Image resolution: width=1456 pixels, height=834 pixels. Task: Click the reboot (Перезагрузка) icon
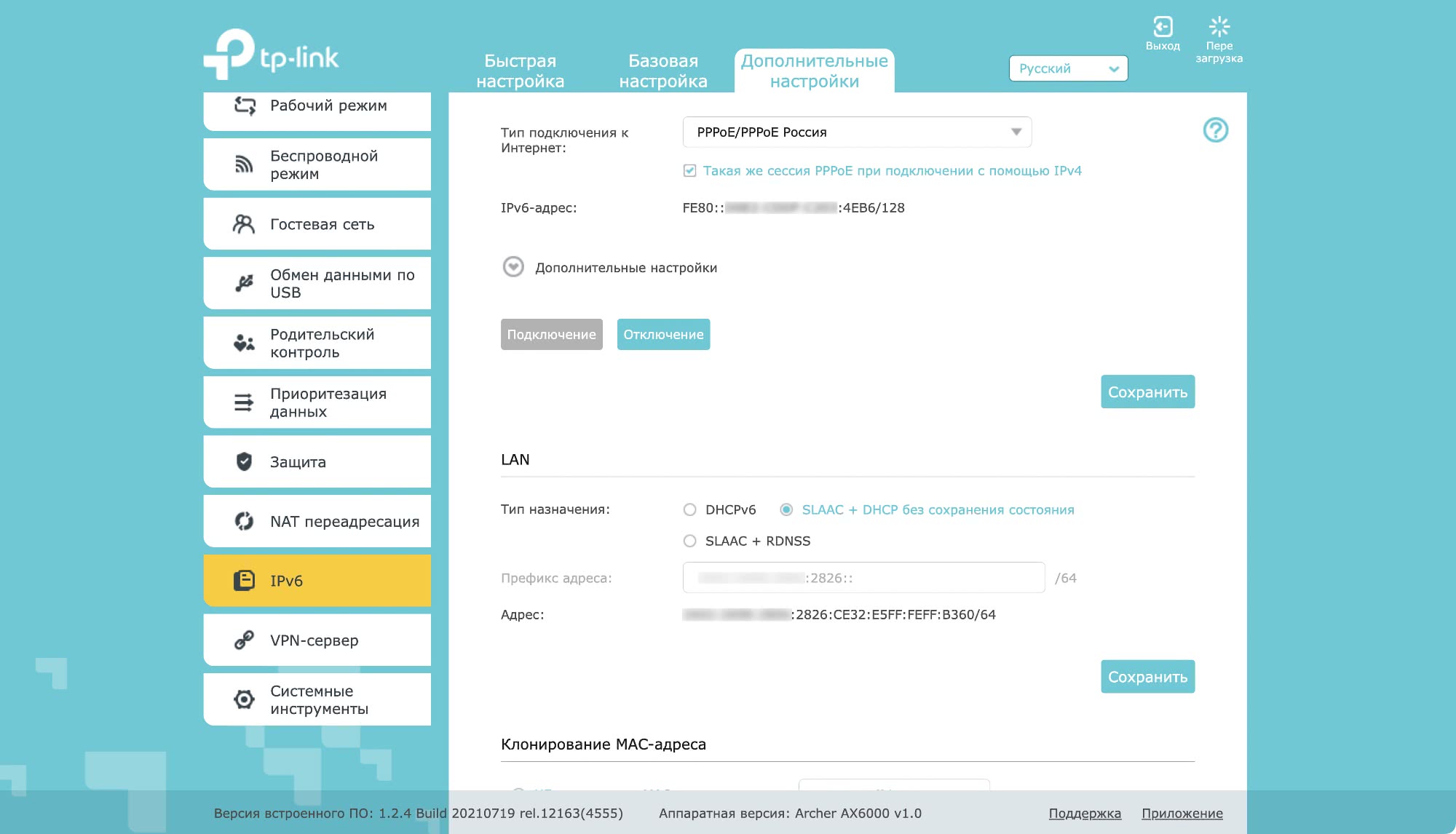pos(1219,27)
